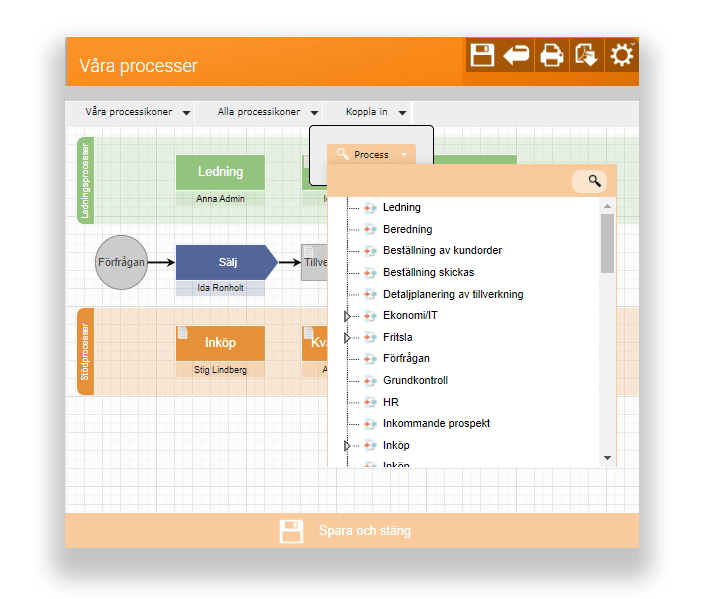Viewport: 718px width, 599px height.
Task: Click Stig Lindberg owner label
Action: tap(220, 370)
